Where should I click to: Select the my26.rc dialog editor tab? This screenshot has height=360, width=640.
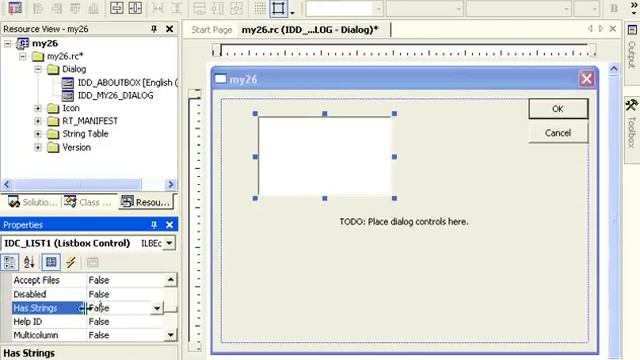coord(310,30)
